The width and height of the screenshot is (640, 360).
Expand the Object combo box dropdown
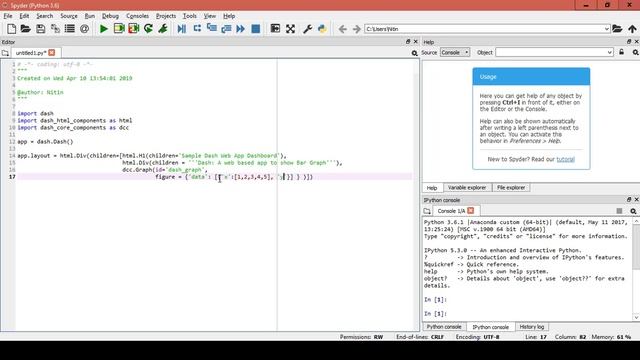click(x=609, y=53)
